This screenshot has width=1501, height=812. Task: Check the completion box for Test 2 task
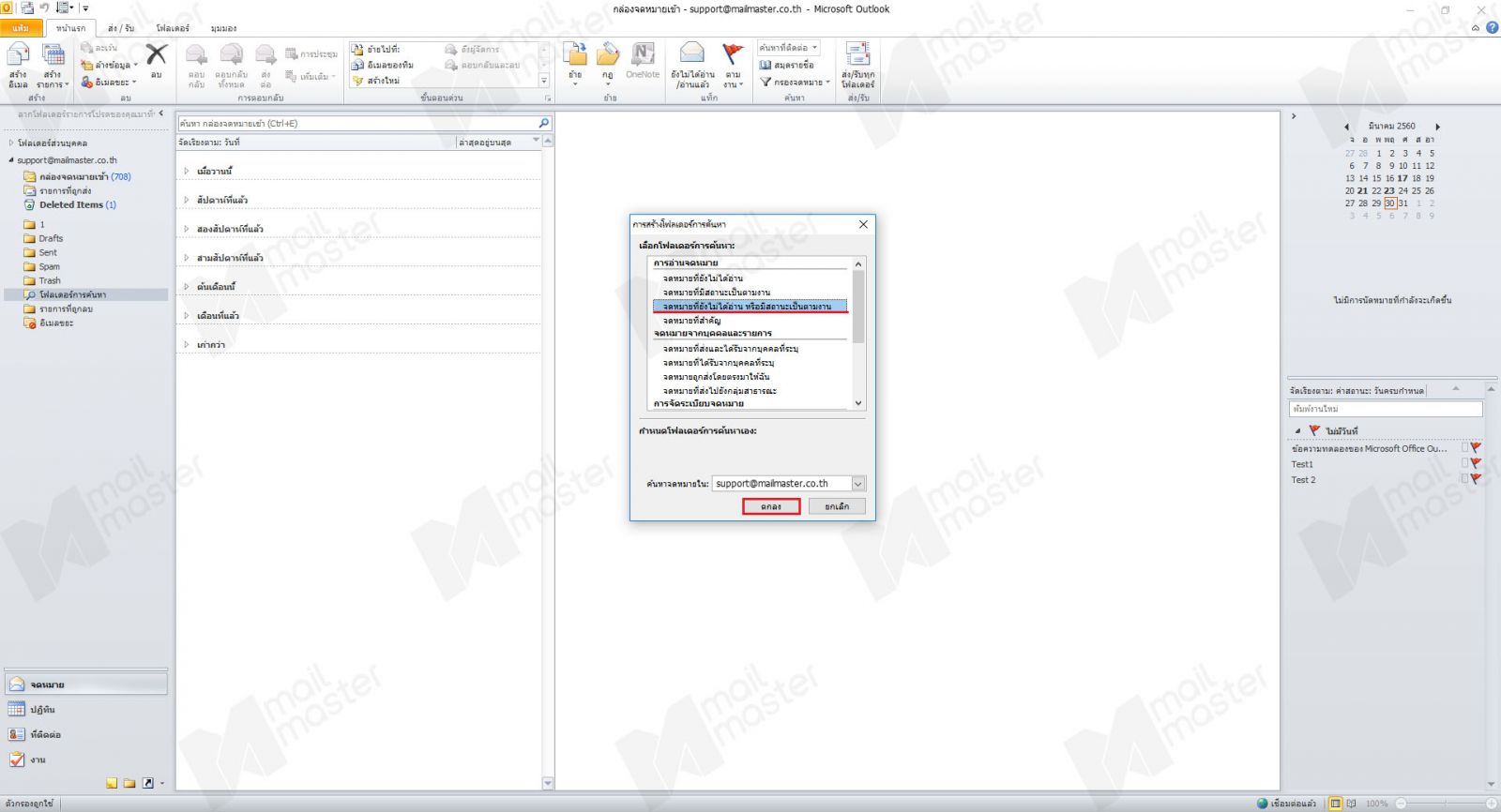click(1465, 479)
